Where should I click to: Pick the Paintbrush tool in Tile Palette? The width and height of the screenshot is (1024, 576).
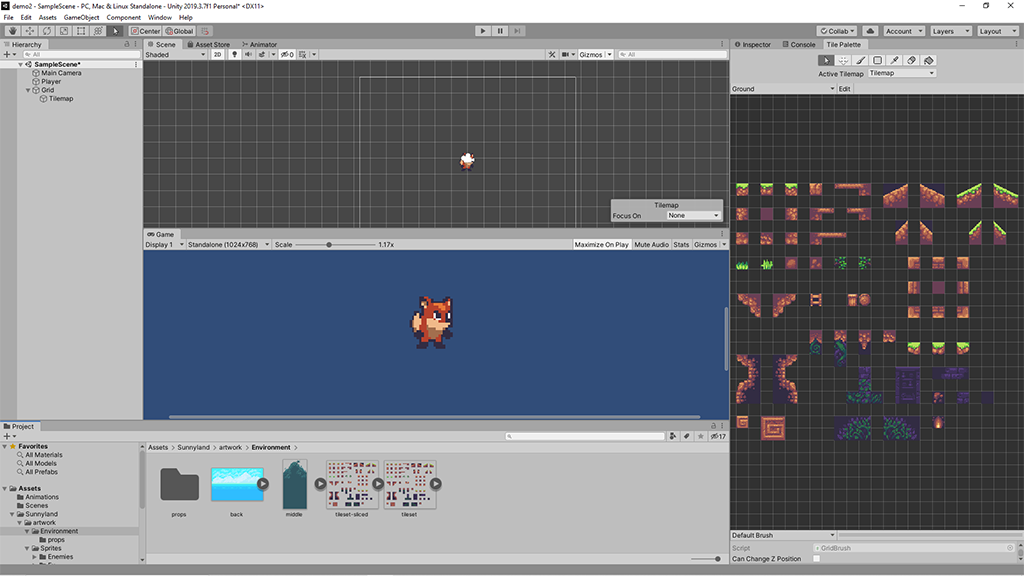click(860, 60)
